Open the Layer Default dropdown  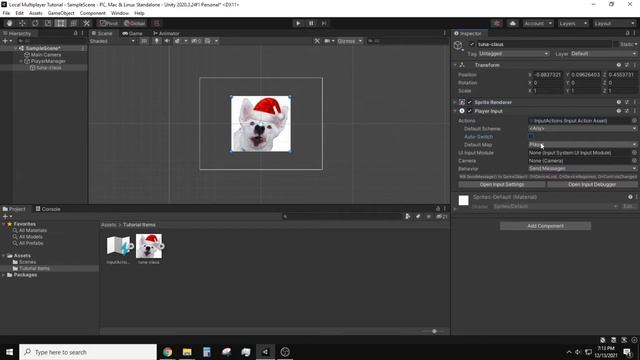pos(603,53)
